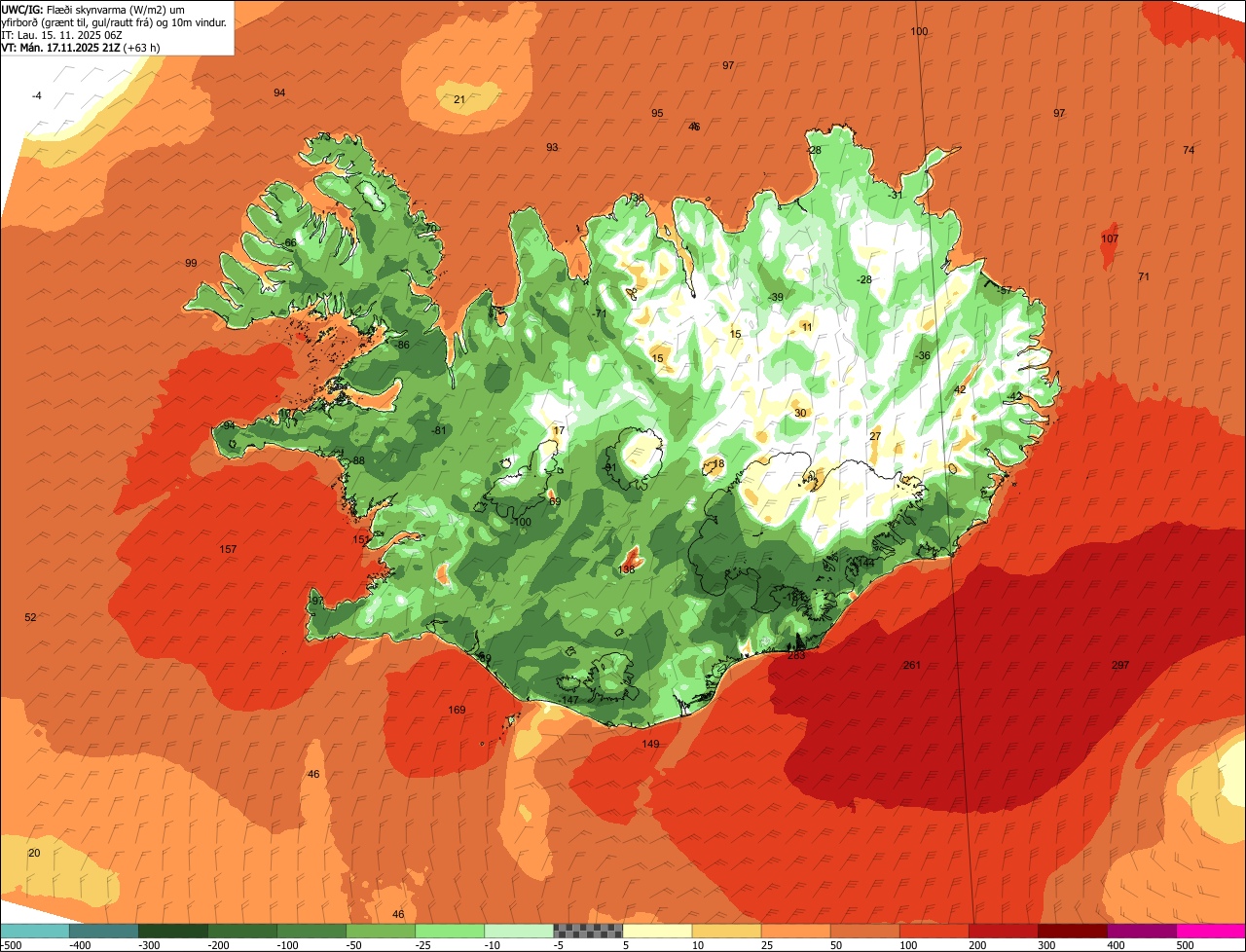
Task: Click the flux value '-39' on the map
Action: (776, 297)
